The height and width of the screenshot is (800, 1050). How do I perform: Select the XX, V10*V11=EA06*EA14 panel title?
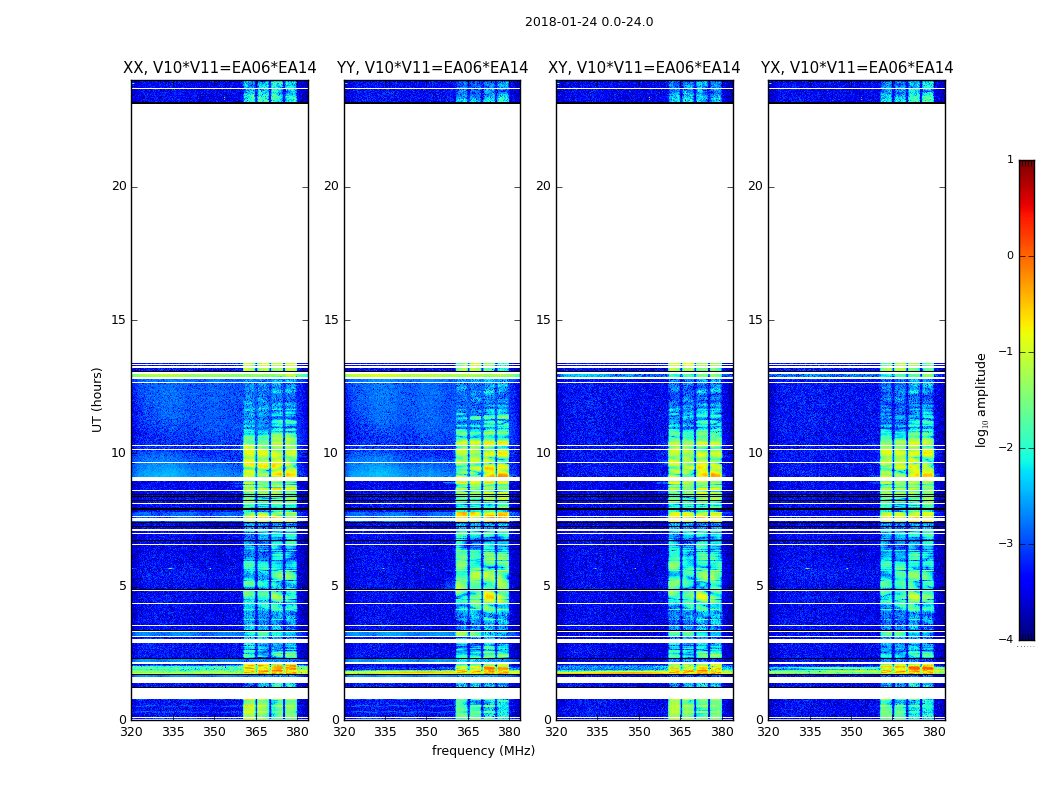click(219, 68)
